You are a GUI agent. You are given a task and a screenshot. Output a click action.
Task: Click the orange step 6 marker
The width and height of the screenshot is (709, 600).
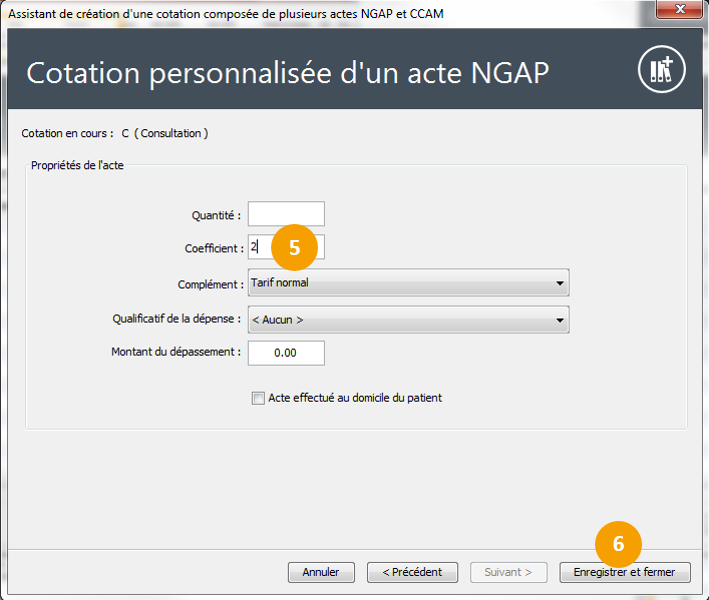click(x=618, y=544)
